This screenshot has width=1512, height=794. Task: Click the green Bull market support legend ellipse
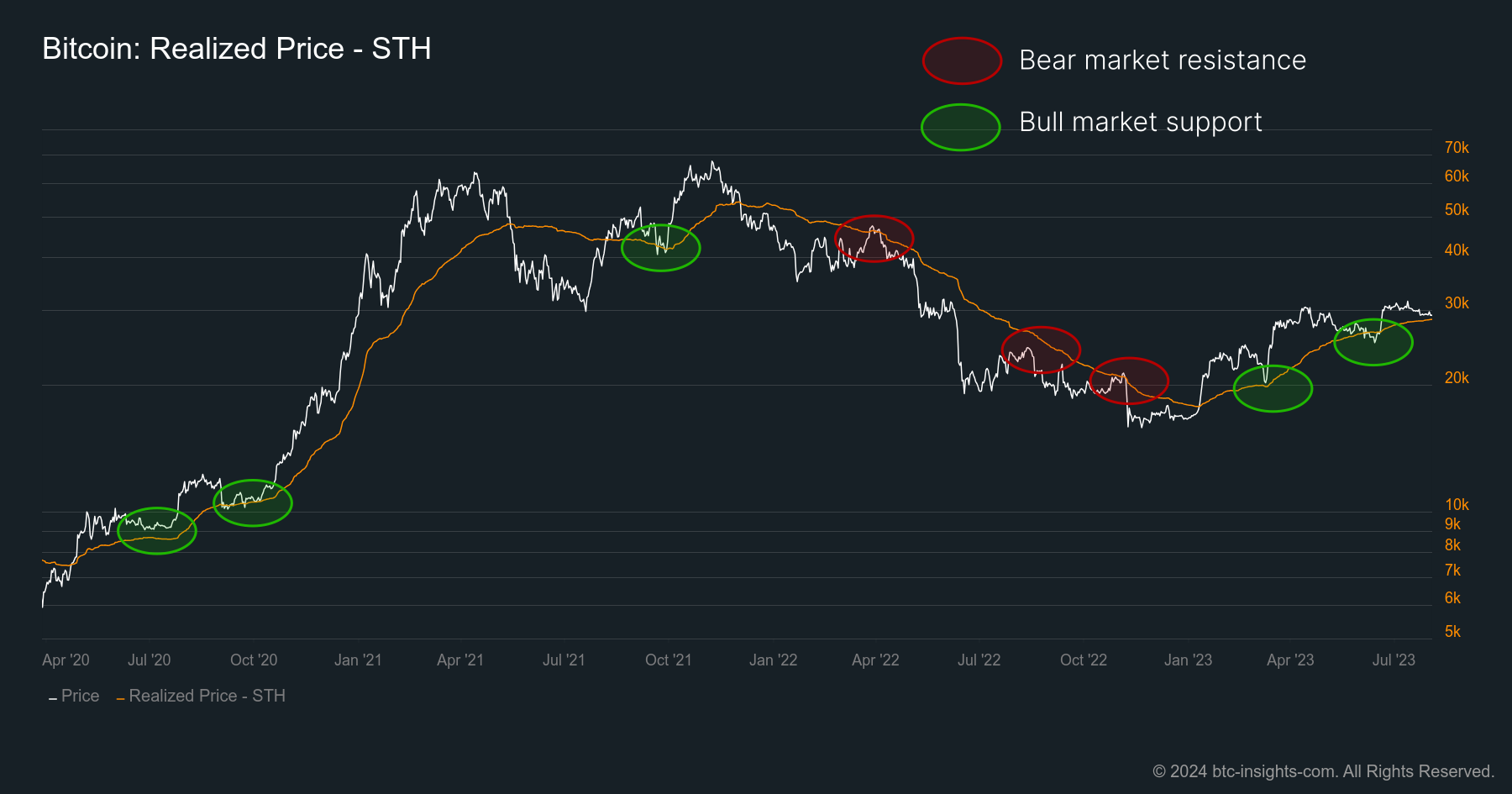(960, 126)
